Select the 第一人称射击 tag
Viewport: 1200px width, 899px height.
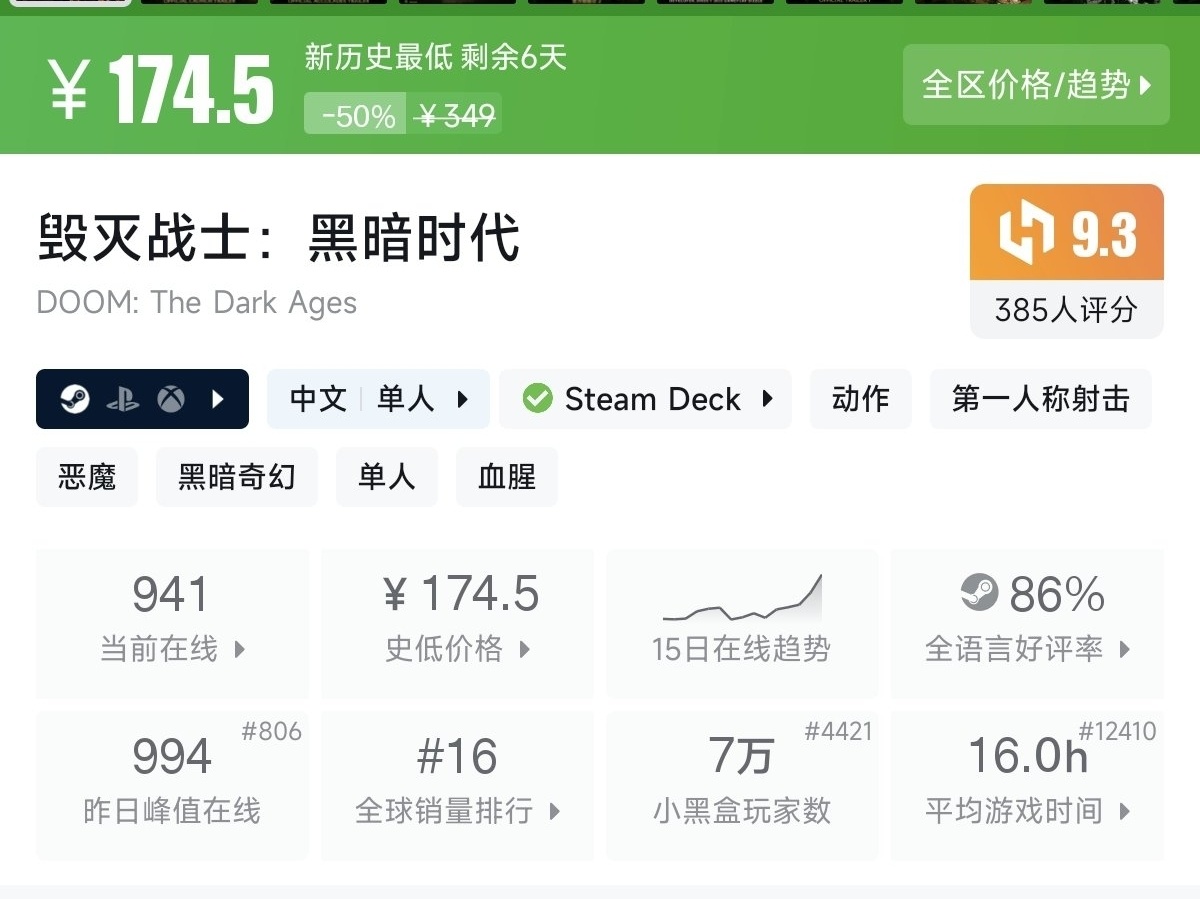pos(1040,399)
